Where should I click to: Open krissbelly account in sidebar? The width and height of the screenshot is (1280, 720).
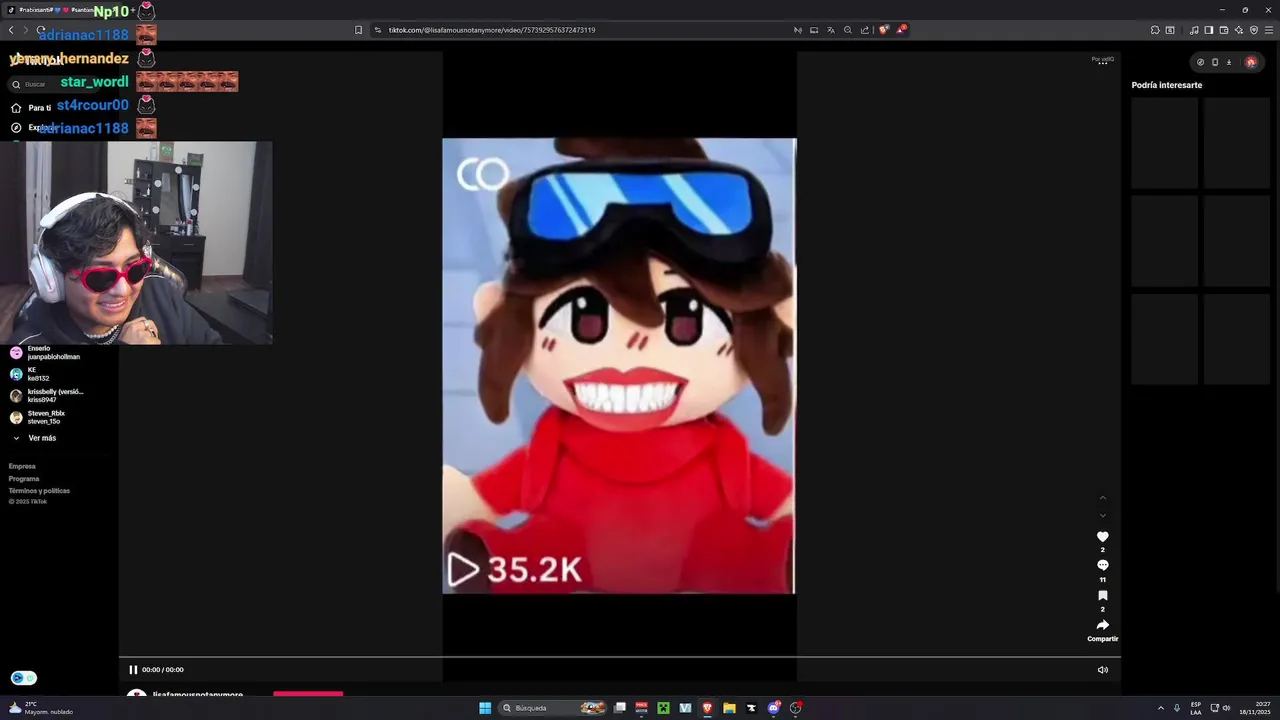(46, 395)
